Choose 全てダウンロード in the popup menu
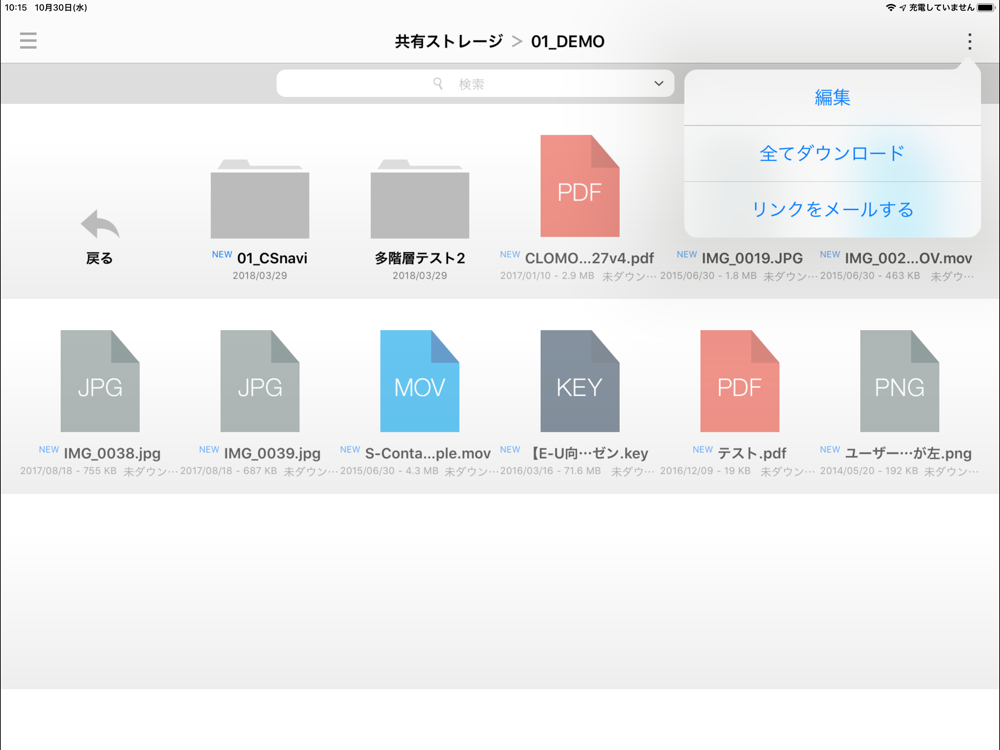 click(x=832, y=154)
